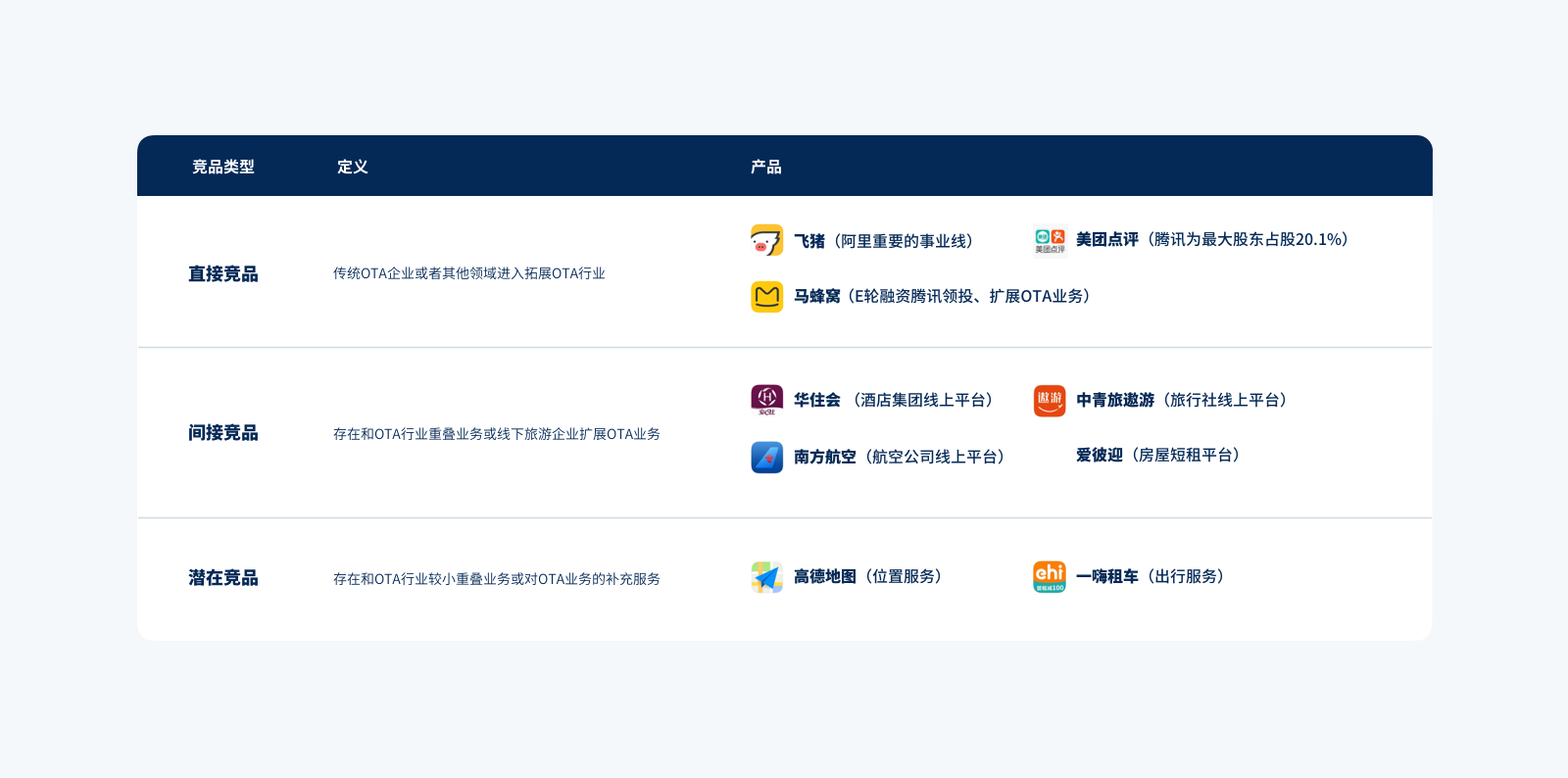The image size is (1568, 778).
Task: Click the blue 南方航空 app icon
Action: [x=766, y=458]
